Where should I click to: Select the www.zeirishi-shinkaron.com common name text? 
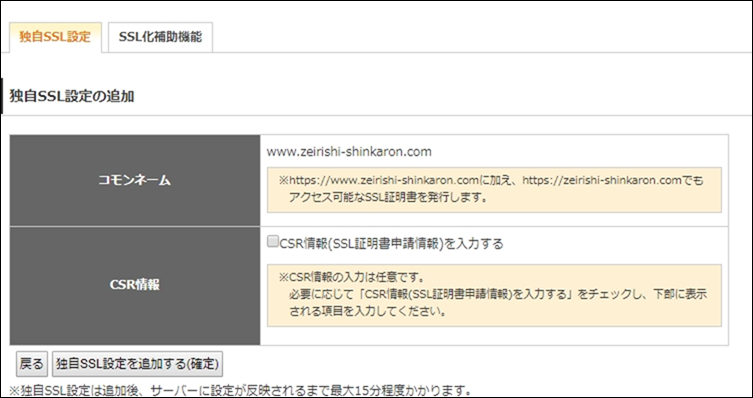(349, 152)
